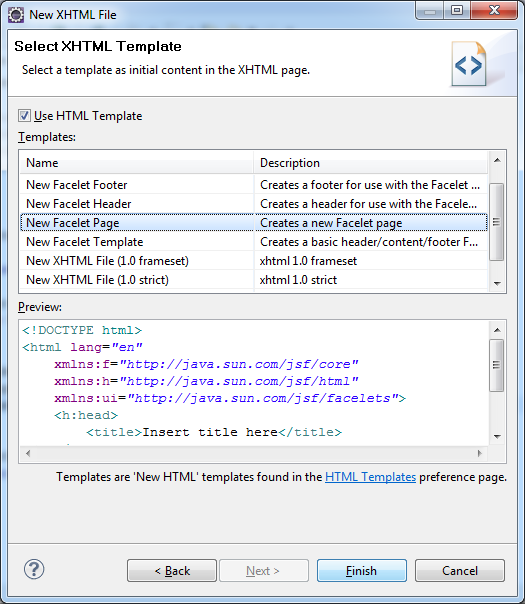525x604 pixels.
Task: Open the HTML Templates preference link
Action: coord(370,477)
